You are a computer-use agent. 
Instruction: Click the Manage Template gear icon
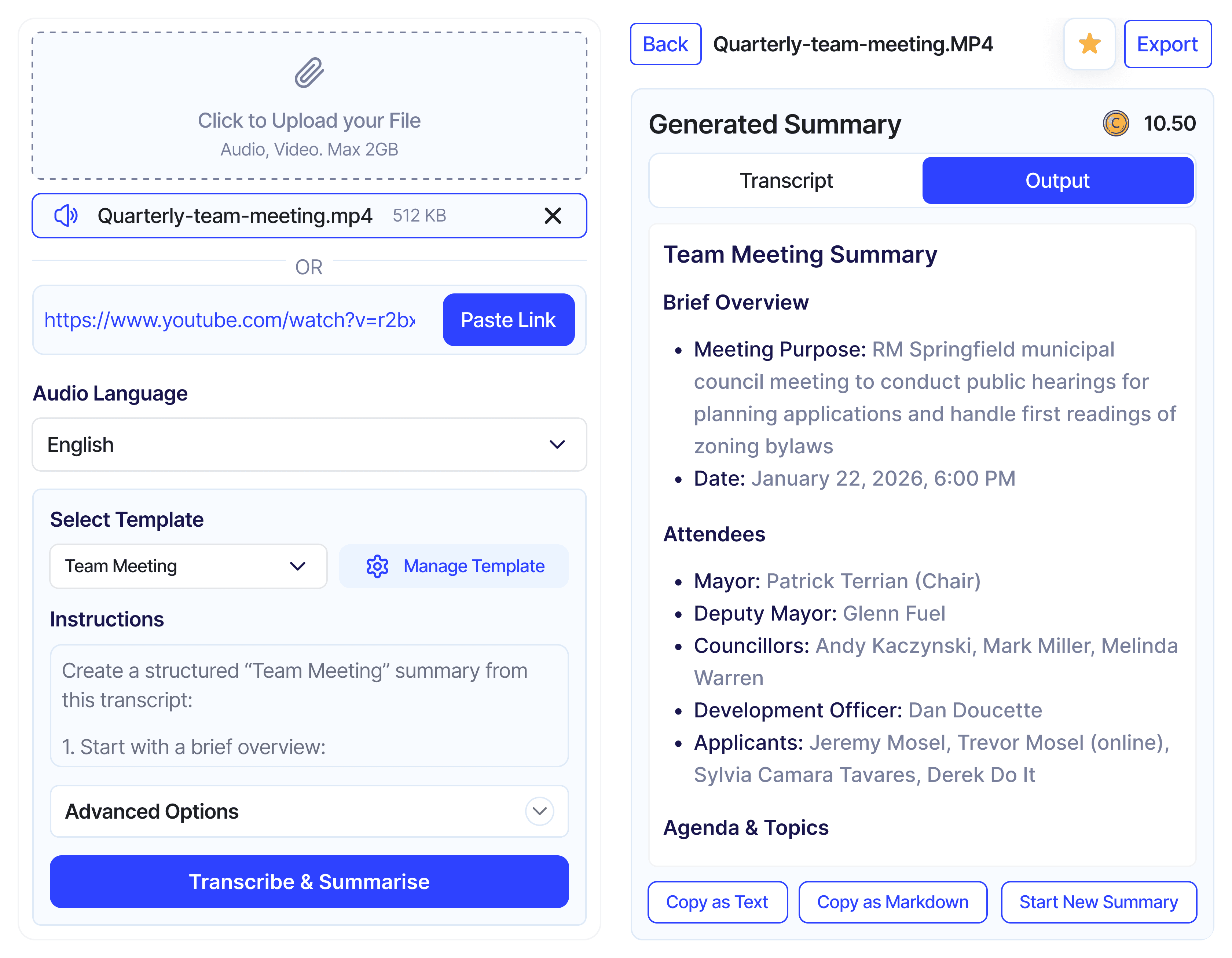pyautogui.click(x=377, y=566)
